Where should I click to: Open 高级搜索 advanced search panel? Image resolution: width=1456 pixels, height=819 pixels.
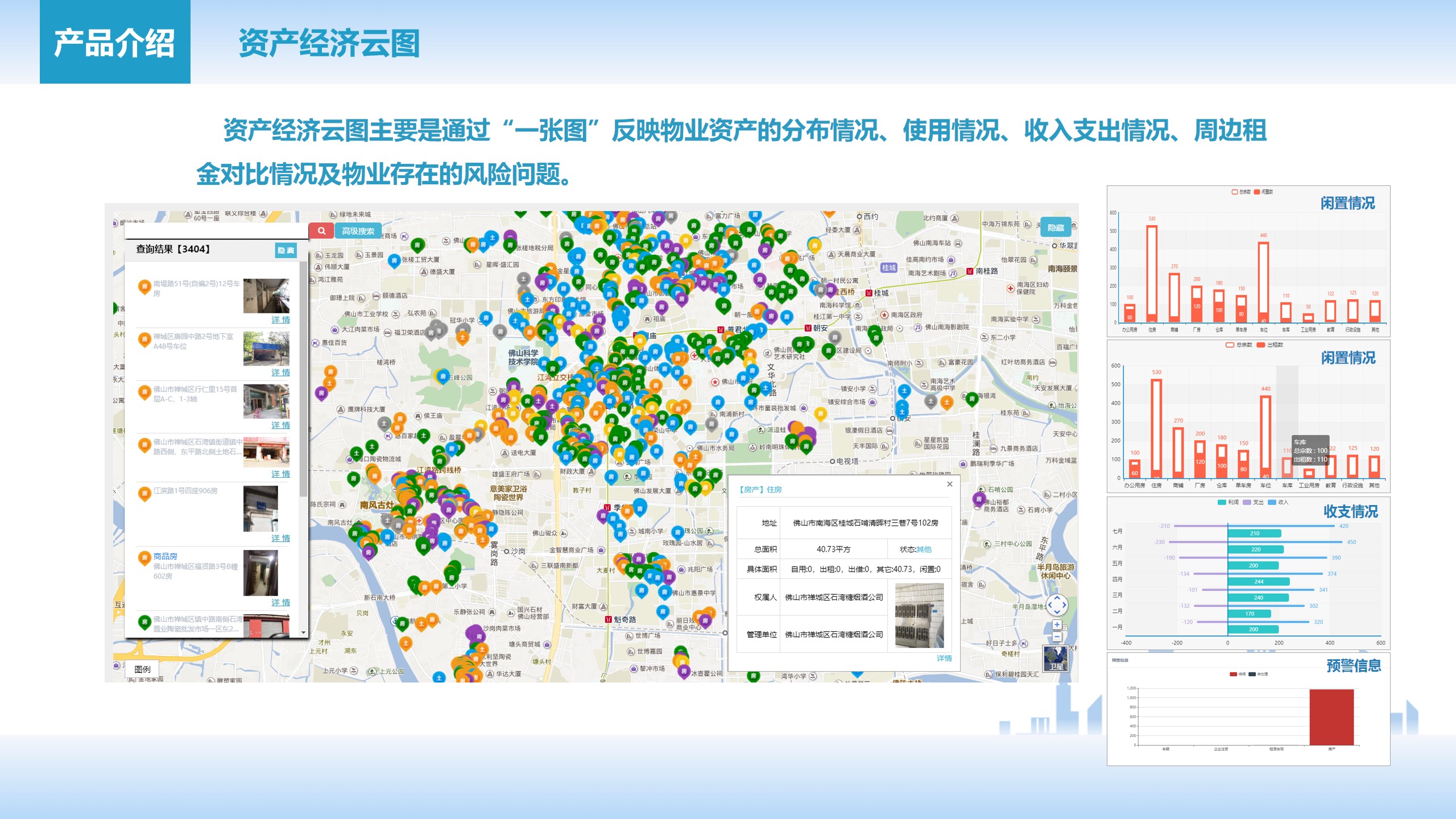click(x=358, y=231)
